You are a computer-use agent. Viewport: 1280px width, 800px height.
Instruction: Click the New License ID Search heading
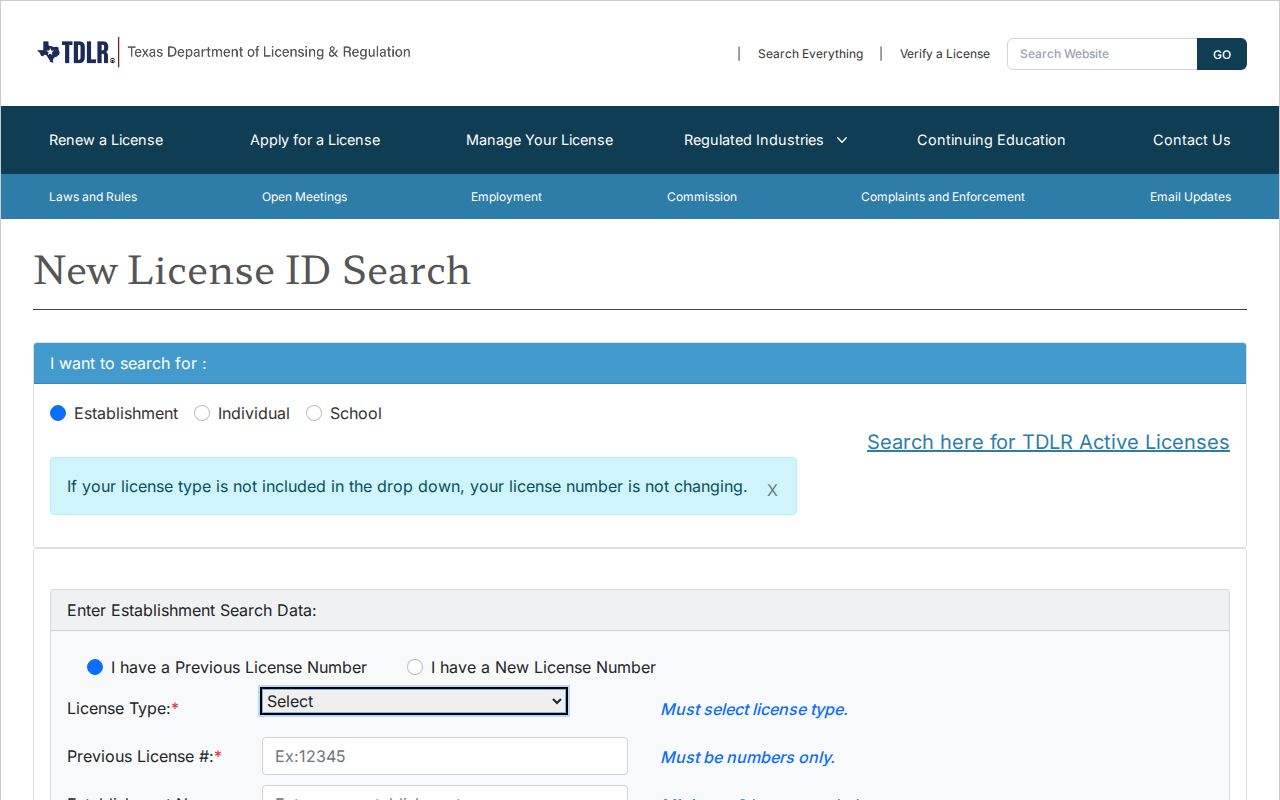[252, 271]
